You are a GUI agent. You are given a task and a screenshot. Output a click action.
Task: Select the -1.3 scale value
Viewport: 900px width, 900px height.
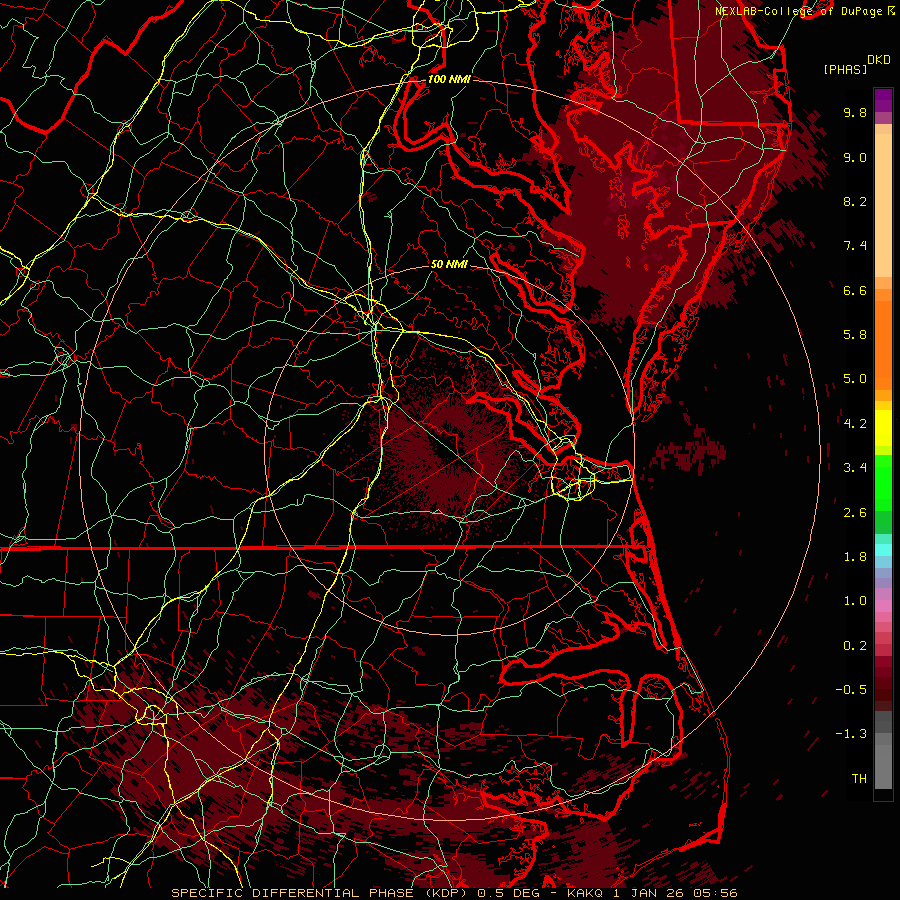(x=851, y=734)
